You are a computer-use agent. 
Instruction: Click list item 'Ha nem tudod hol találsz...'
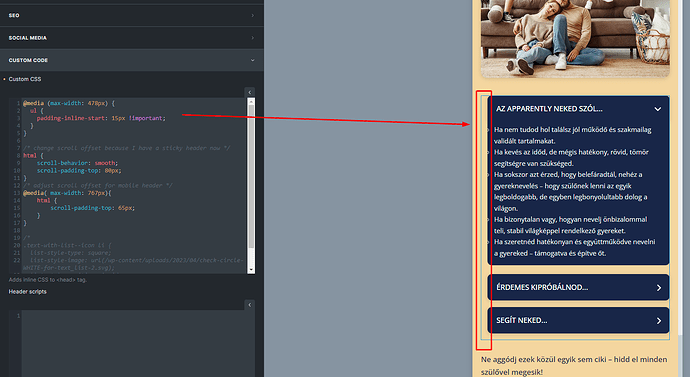pyautogui.click(x=573, y=135)
